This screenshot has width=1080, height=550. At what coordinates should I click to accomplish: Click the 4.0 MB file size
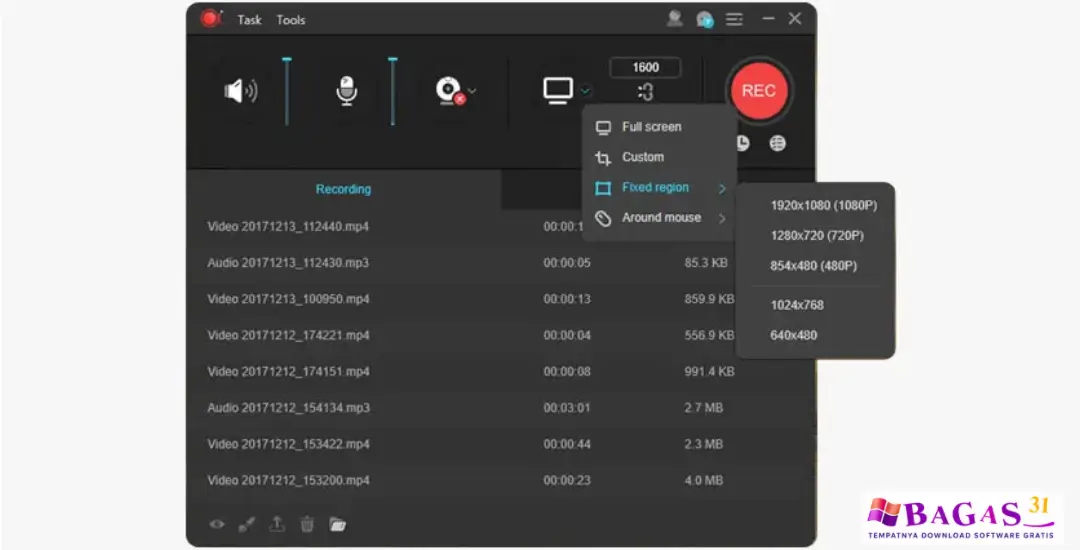(703, 480)
